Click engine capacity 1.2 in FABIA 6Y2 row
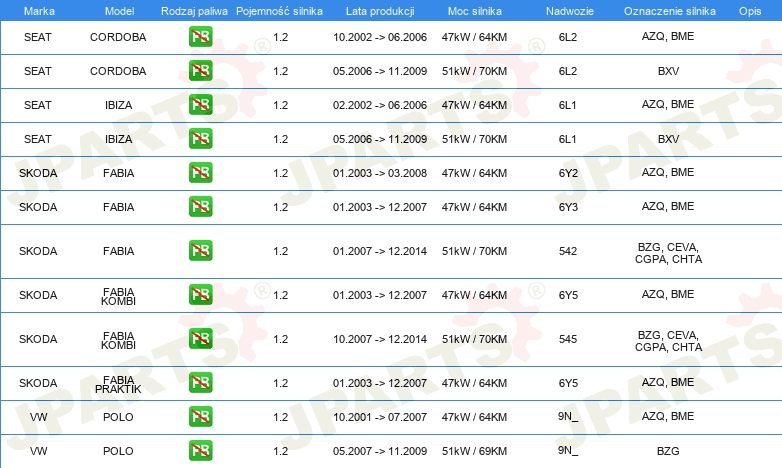The width and height of the screenshot is (782, 468). click(280, 173)
